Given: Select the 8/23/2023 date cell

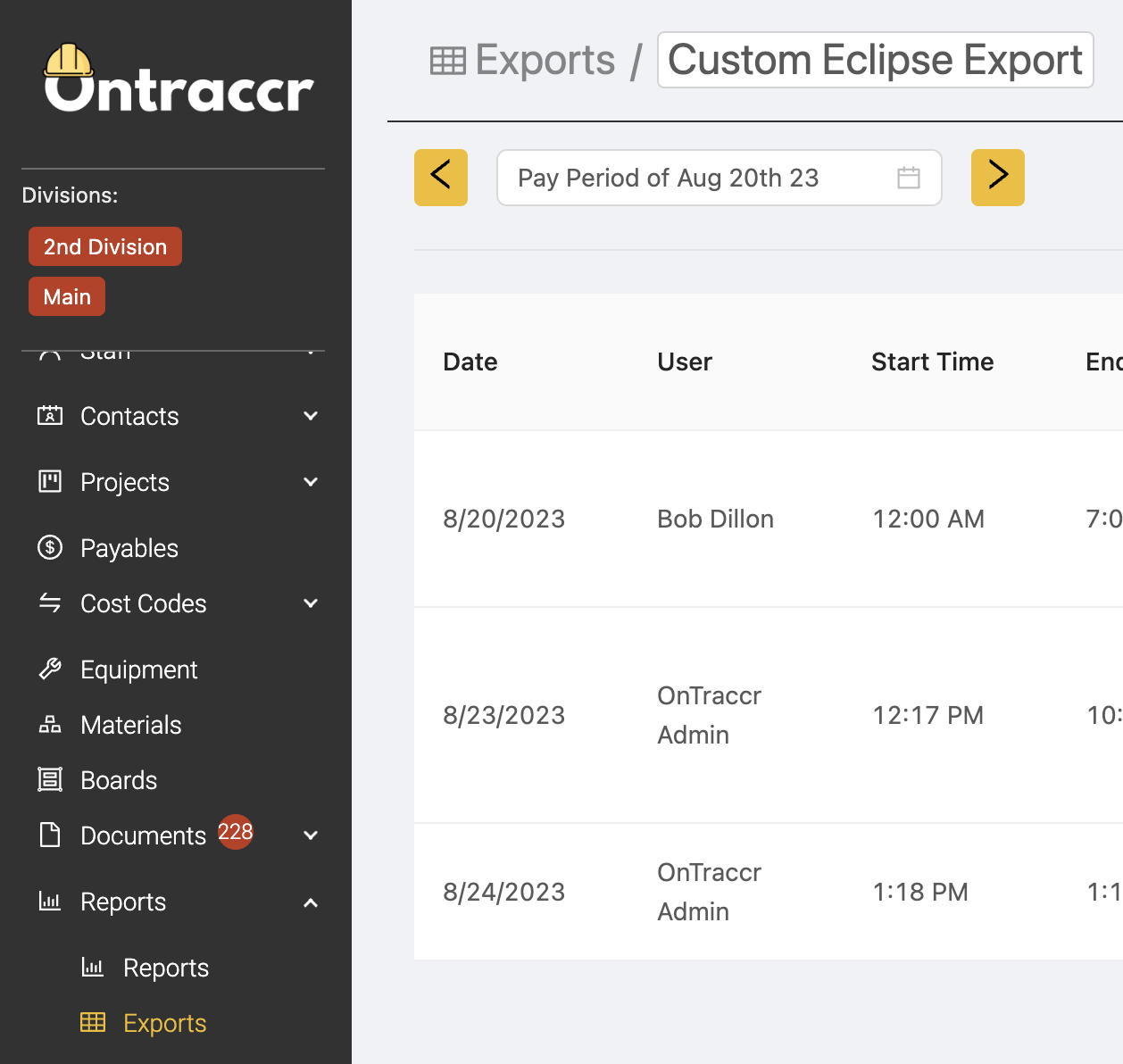Looking at the screenshot, I should pyautogui.click(x=504, y=715).
